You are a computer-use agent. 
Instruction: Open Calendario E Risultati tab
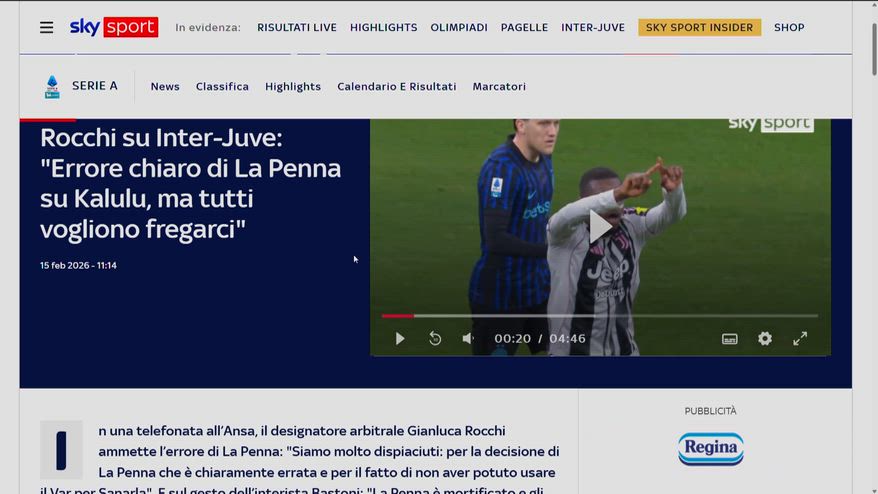(396, 87)
